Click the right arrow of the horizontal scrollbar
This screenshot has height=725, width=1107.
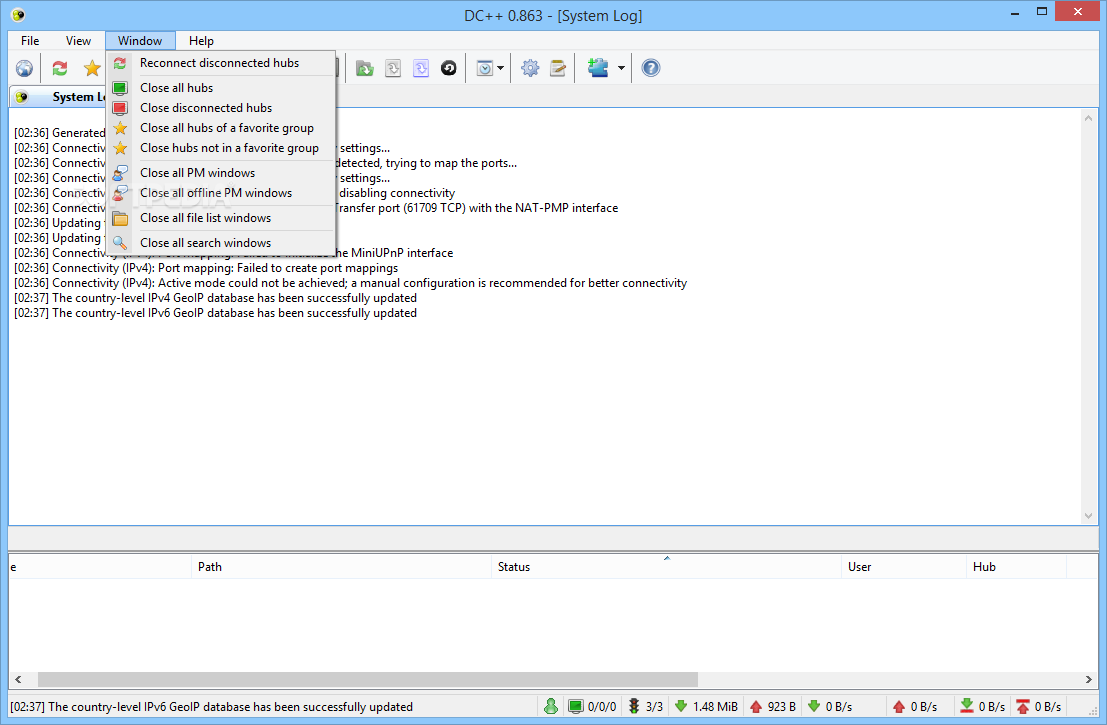click(1089, 679)
